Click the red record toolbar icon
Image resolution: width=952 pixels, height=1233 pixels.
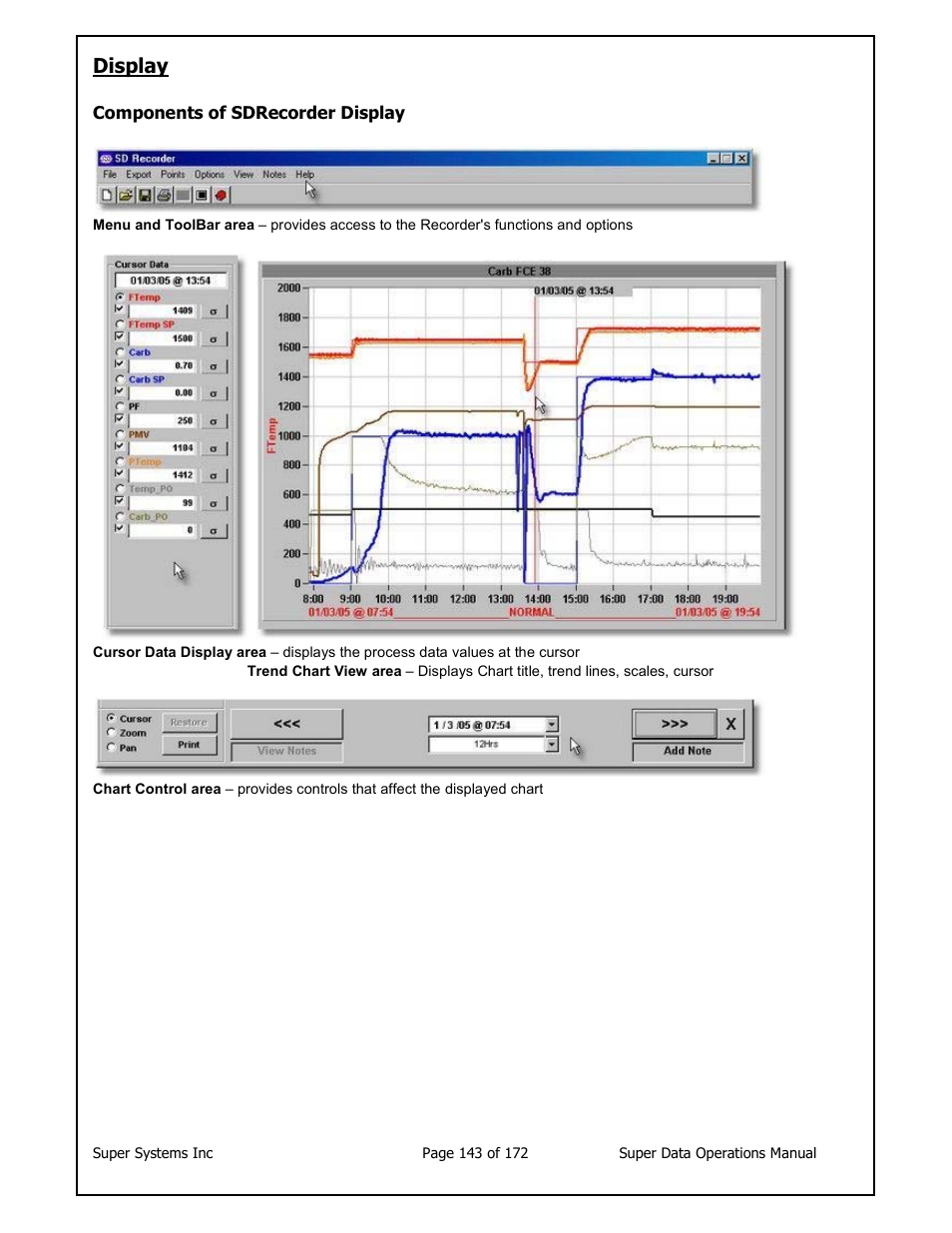tap(221, 196)
